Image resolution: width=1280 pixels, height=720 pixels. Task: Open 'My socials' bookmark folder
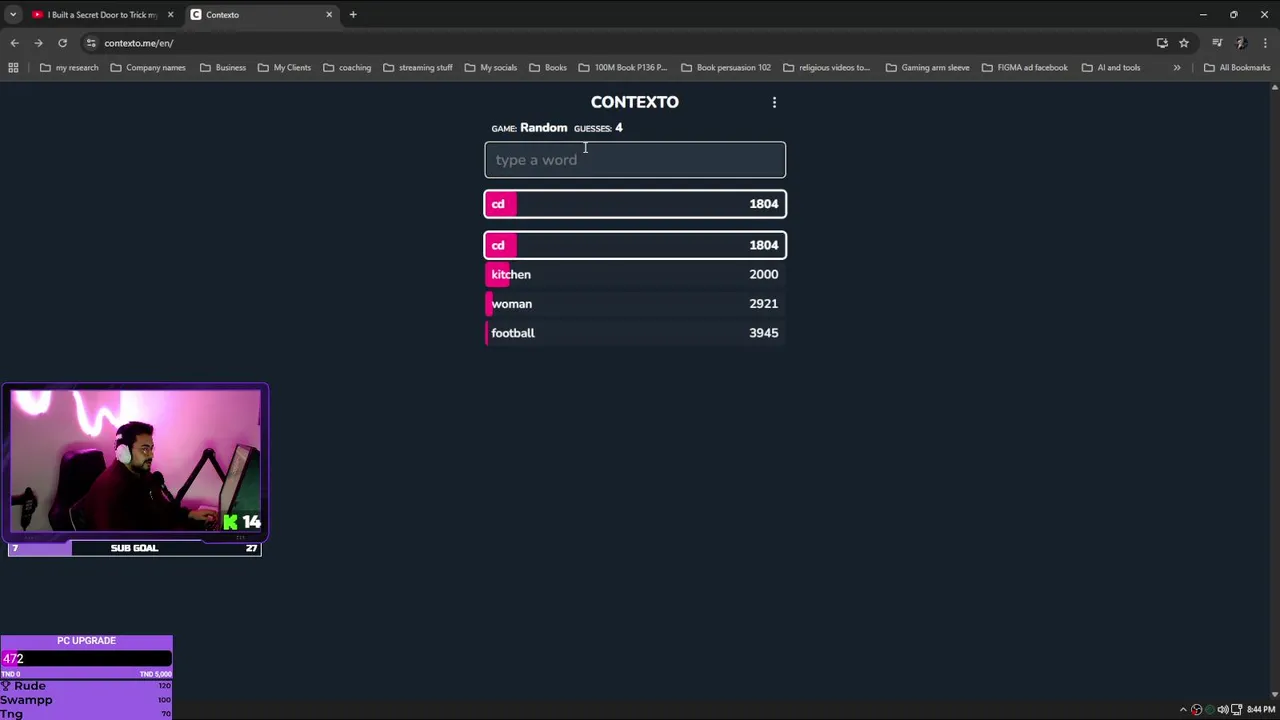[491, 68]
